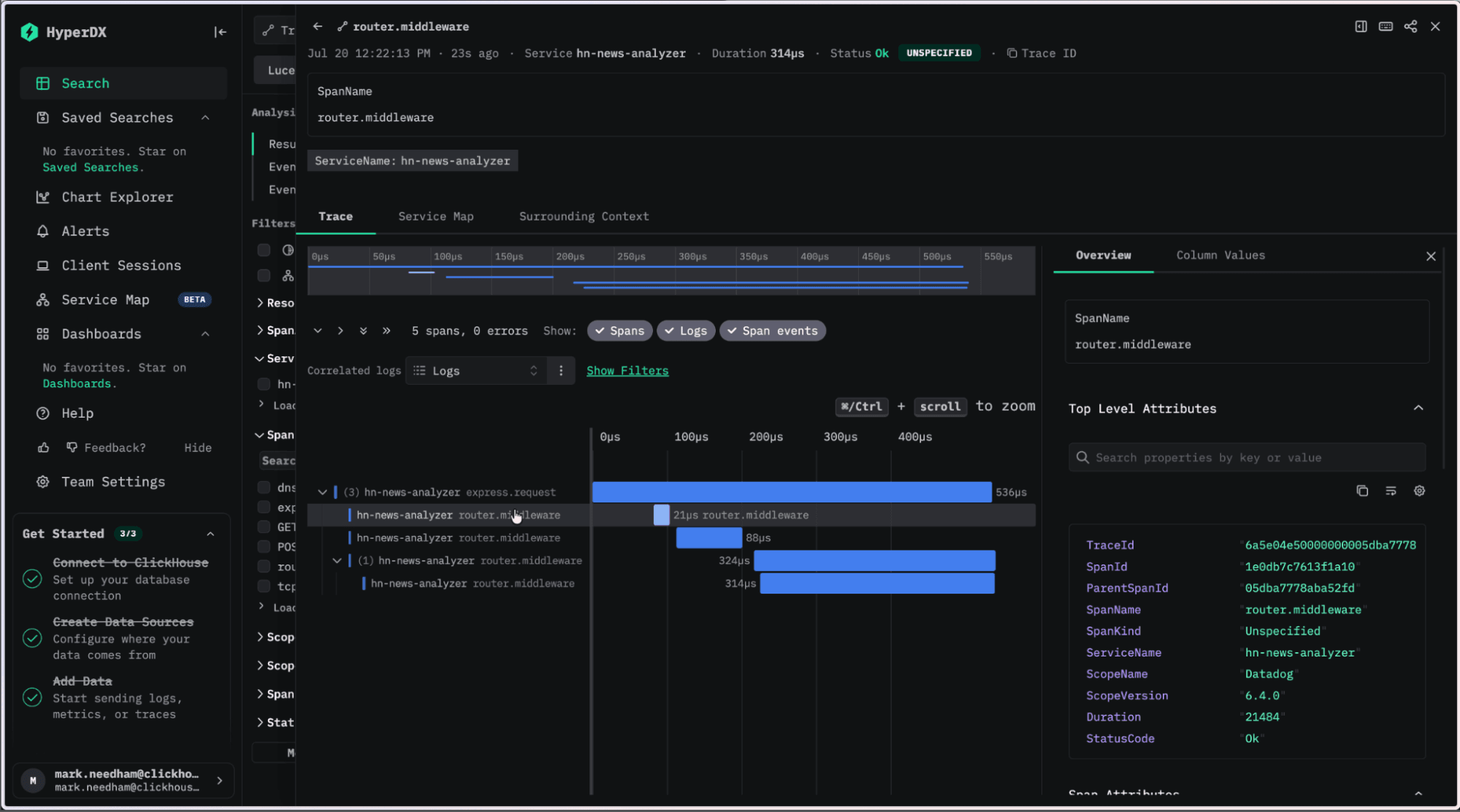Collapse all spans double chevron right
This screenshot has width=1460, height=812.
[386, 331]
